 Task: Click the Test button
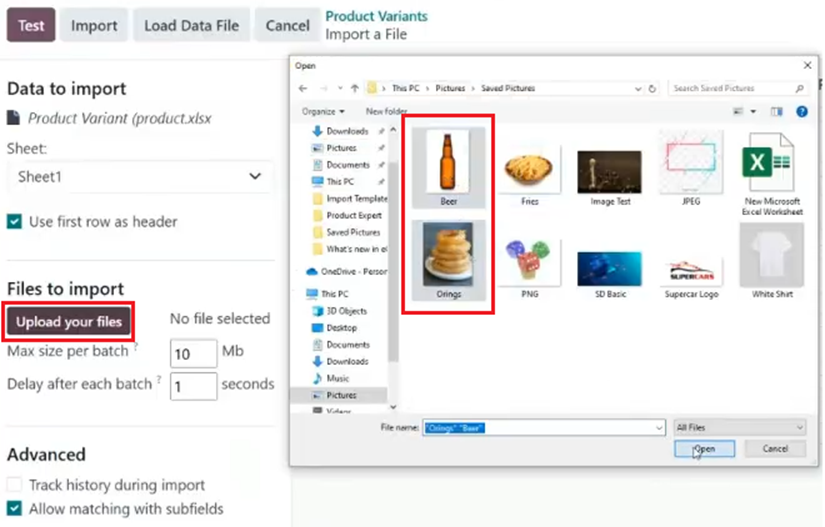tap(31, 25)
